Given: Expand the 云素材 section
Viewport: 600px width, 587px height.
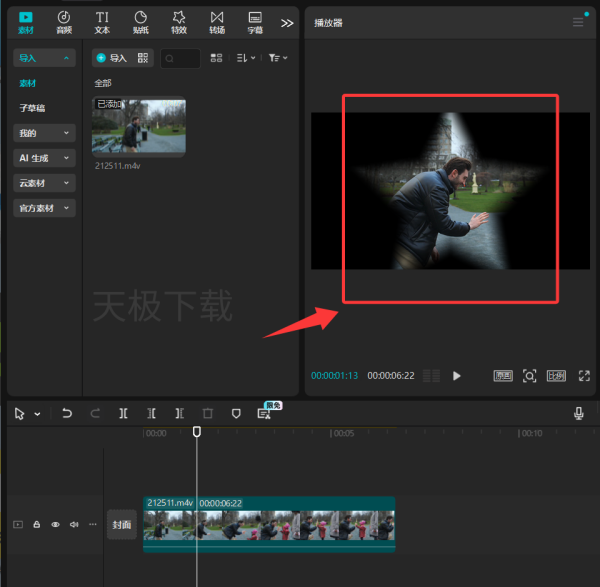Looking at the screenshot, I should (x=44, y=183).
